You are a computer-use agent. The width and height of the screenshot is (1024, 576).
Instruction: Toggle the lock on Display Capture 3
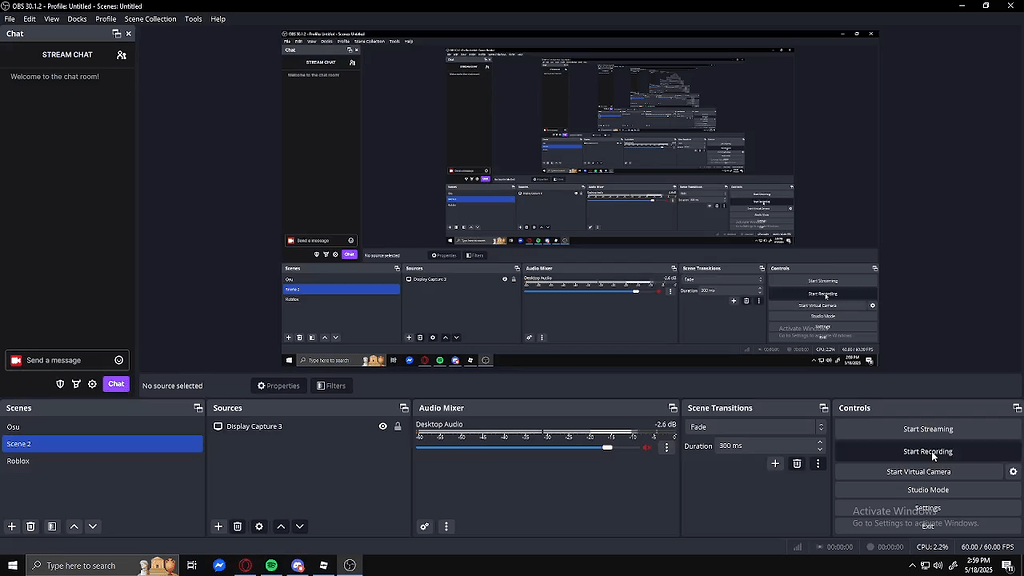coord(397,426)
